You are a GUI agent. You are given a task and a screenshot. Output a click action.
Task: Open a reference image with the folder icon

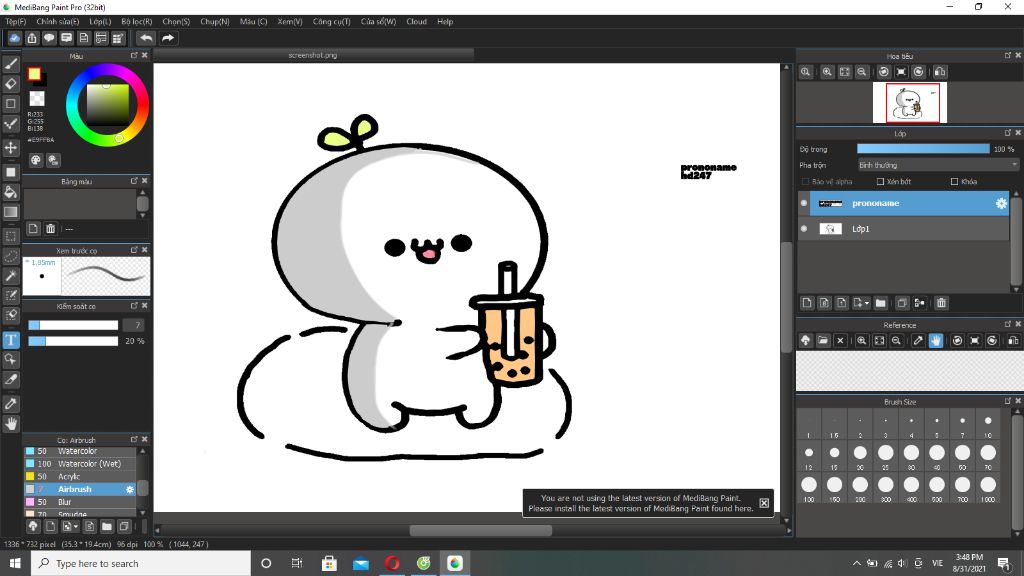point(823,340)
